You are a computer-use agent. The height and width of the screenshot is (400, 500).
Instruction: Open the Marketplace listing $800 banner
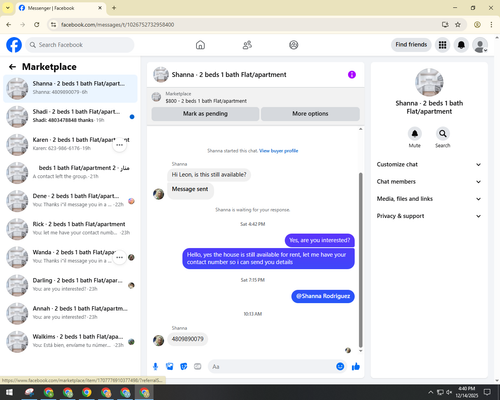point(256,97)
